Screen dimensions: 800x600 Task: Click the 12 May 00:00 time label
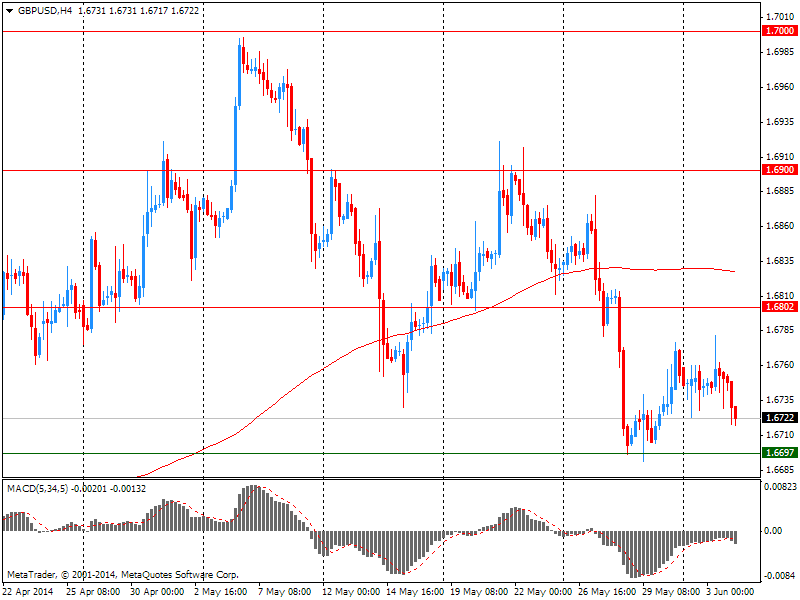tap(351, 592)
